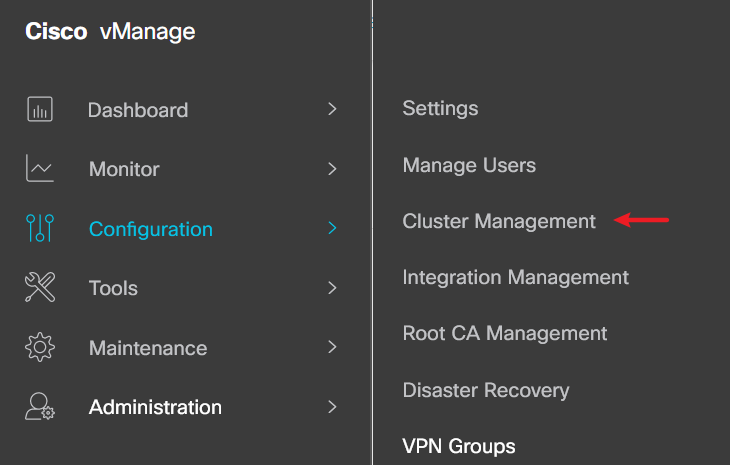Click the Tools wrench and screwdriver icon

[40, 287]
